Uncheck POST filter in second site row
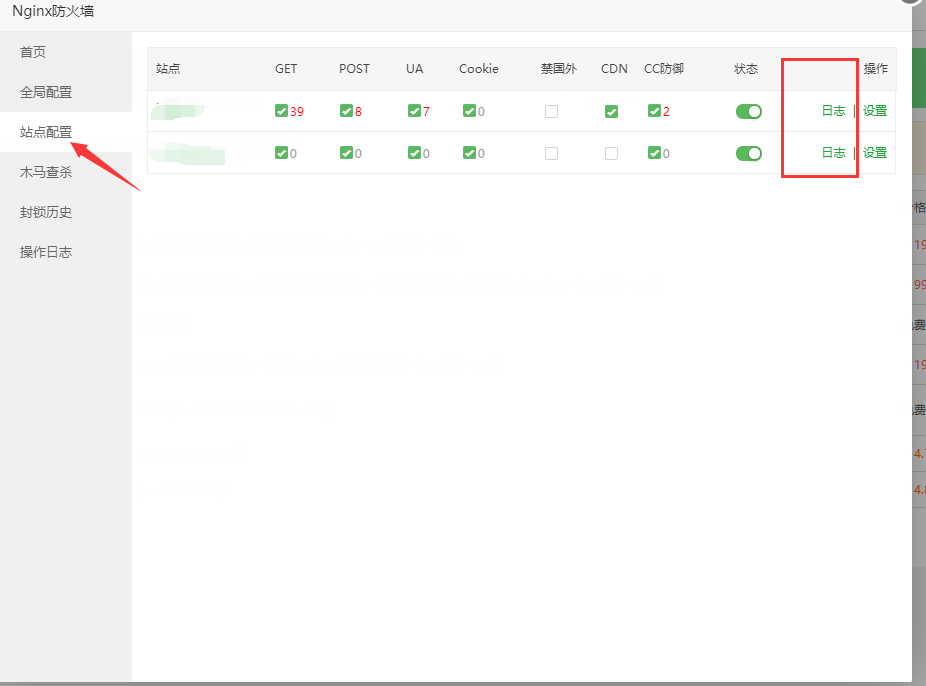 pyautogui.click(x=346, y=153)
